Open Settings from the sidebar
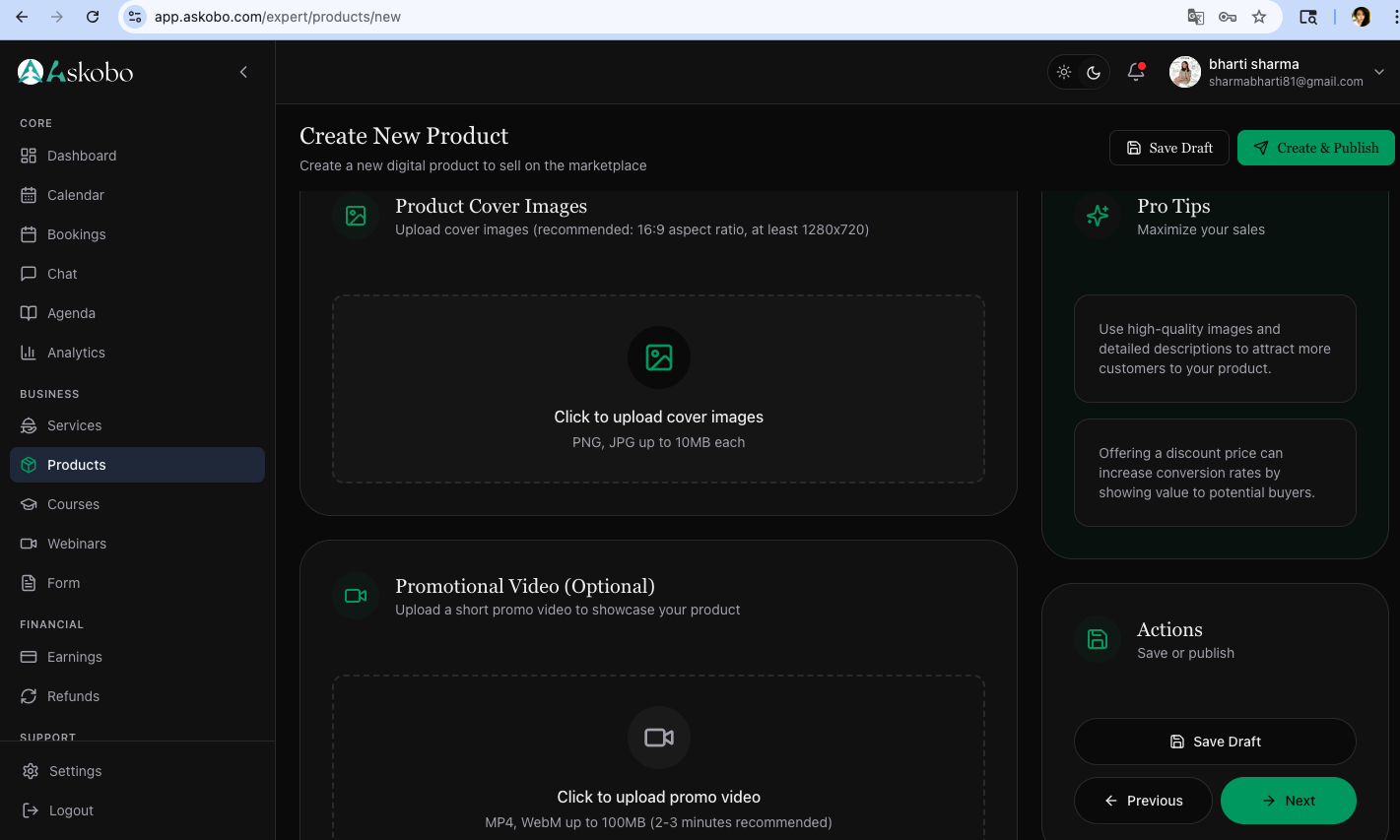 [75, 771]
